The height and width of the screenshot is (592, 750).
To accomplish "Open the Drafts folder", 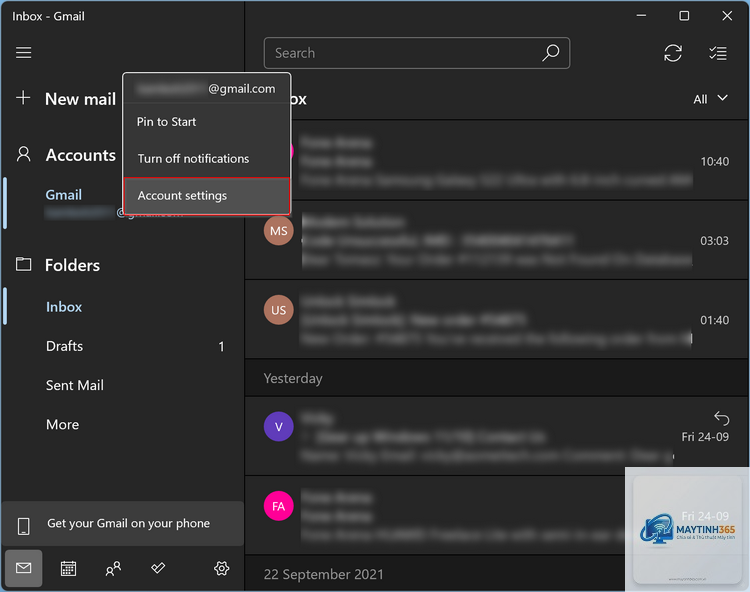I will pos(64,346).
